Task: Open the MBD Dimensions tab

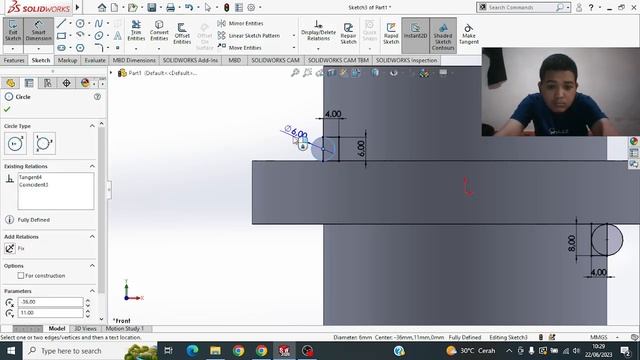Action: click(134, 60)
